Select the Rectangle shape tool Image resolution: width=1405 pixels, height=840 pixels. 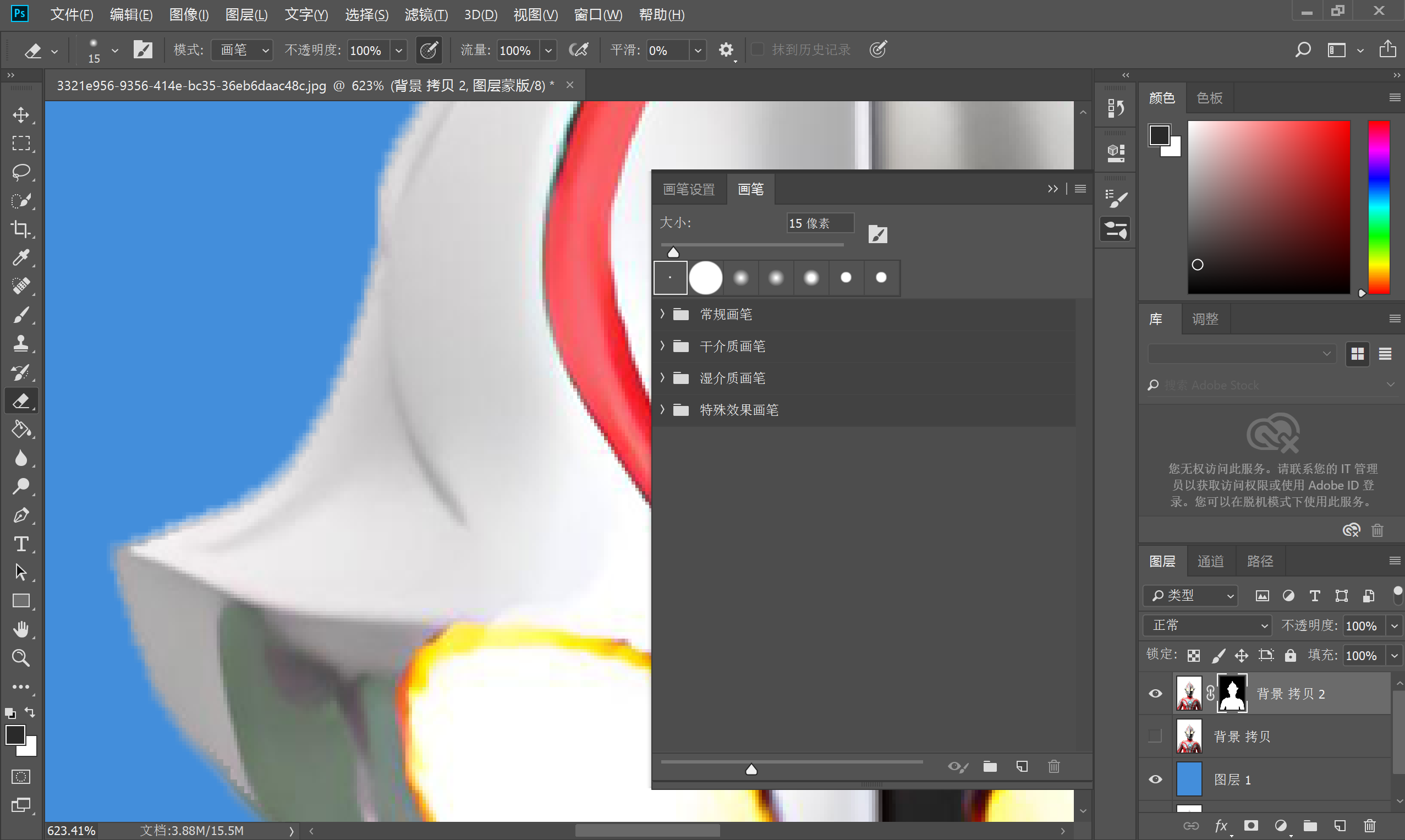tap(21, 601)
